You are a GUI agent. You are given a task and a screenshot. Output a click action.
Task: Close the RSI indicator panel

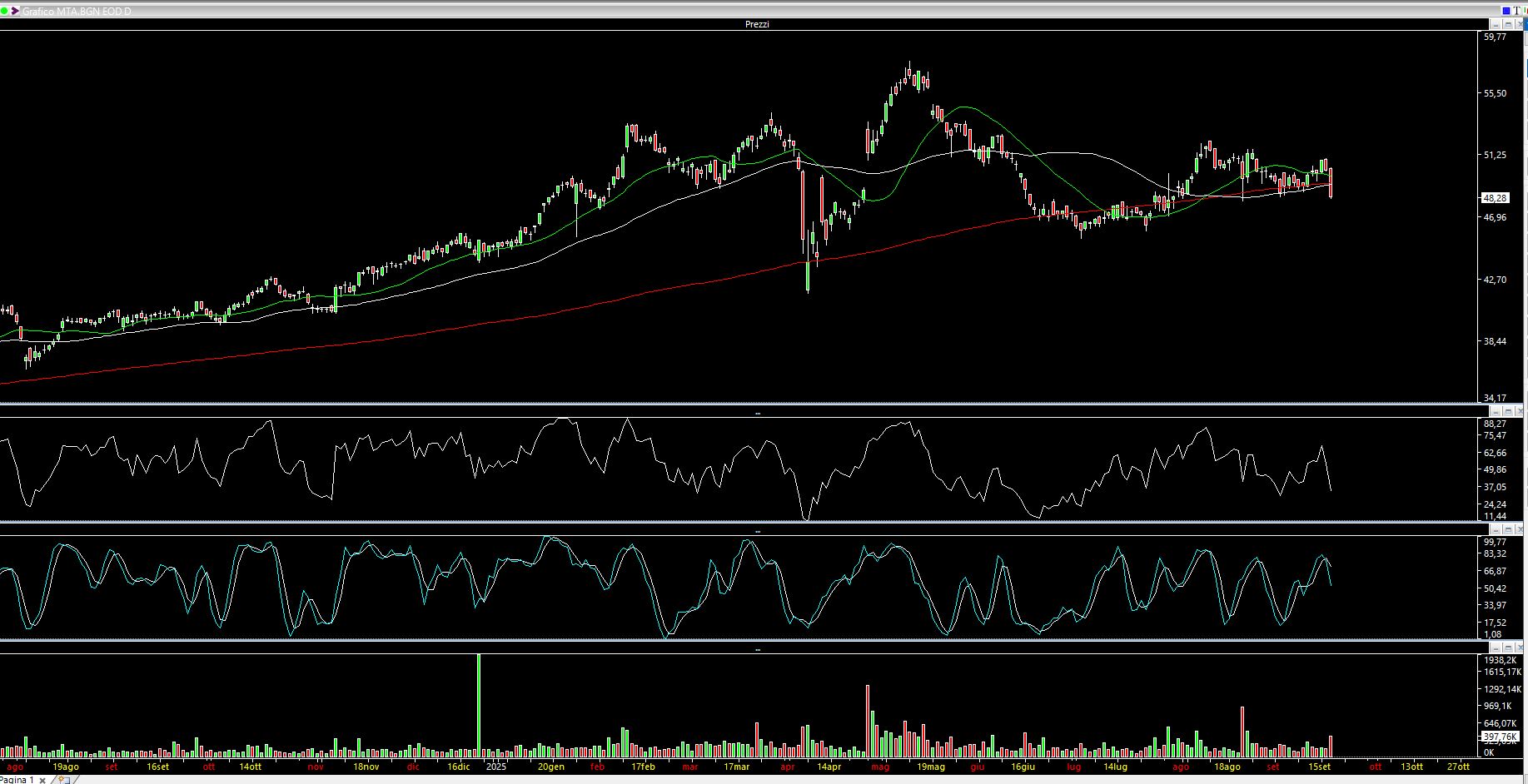[1520, 412]
